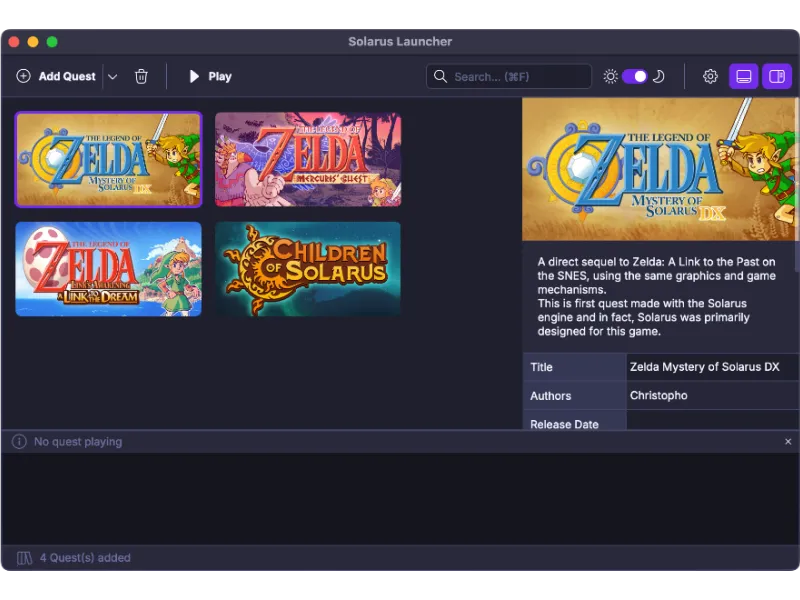Toggle the light/dark theme switch
The height and width of the screenshot is (600, 800).
(x=635, y=77)
